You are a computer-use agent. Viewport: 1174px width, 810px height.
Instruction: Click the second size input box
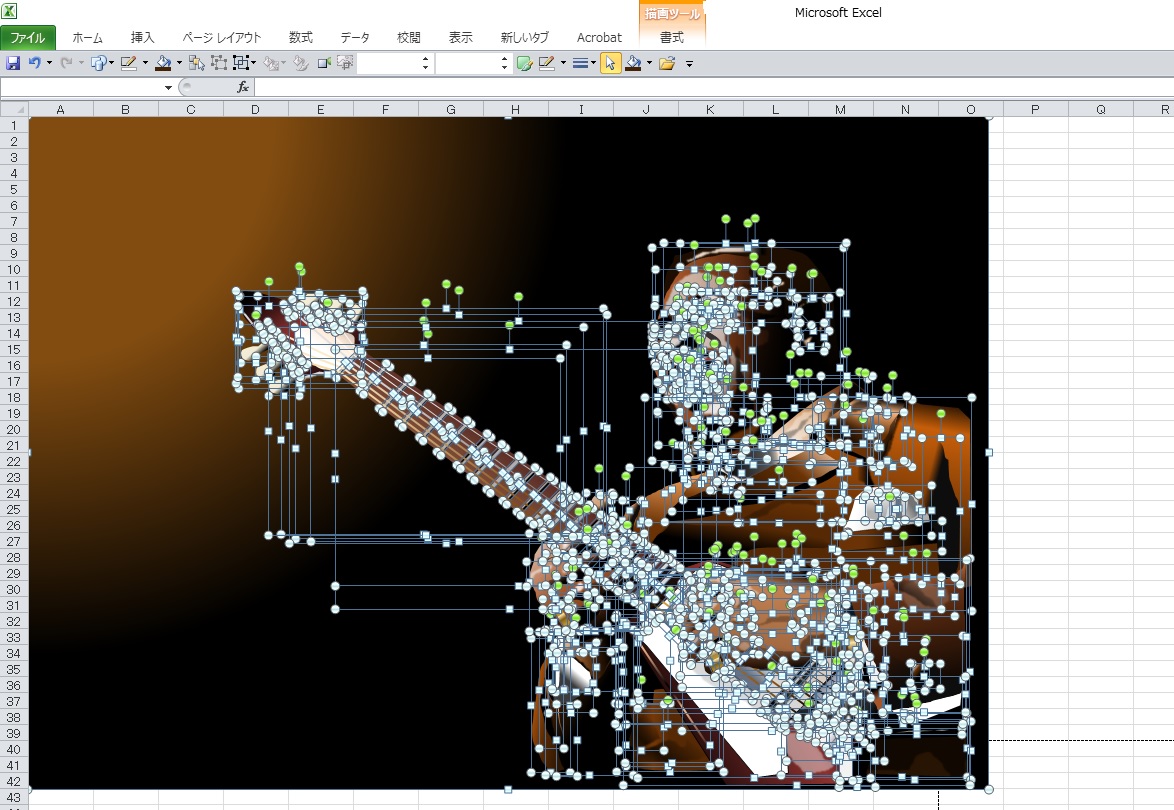pos(467,64)
